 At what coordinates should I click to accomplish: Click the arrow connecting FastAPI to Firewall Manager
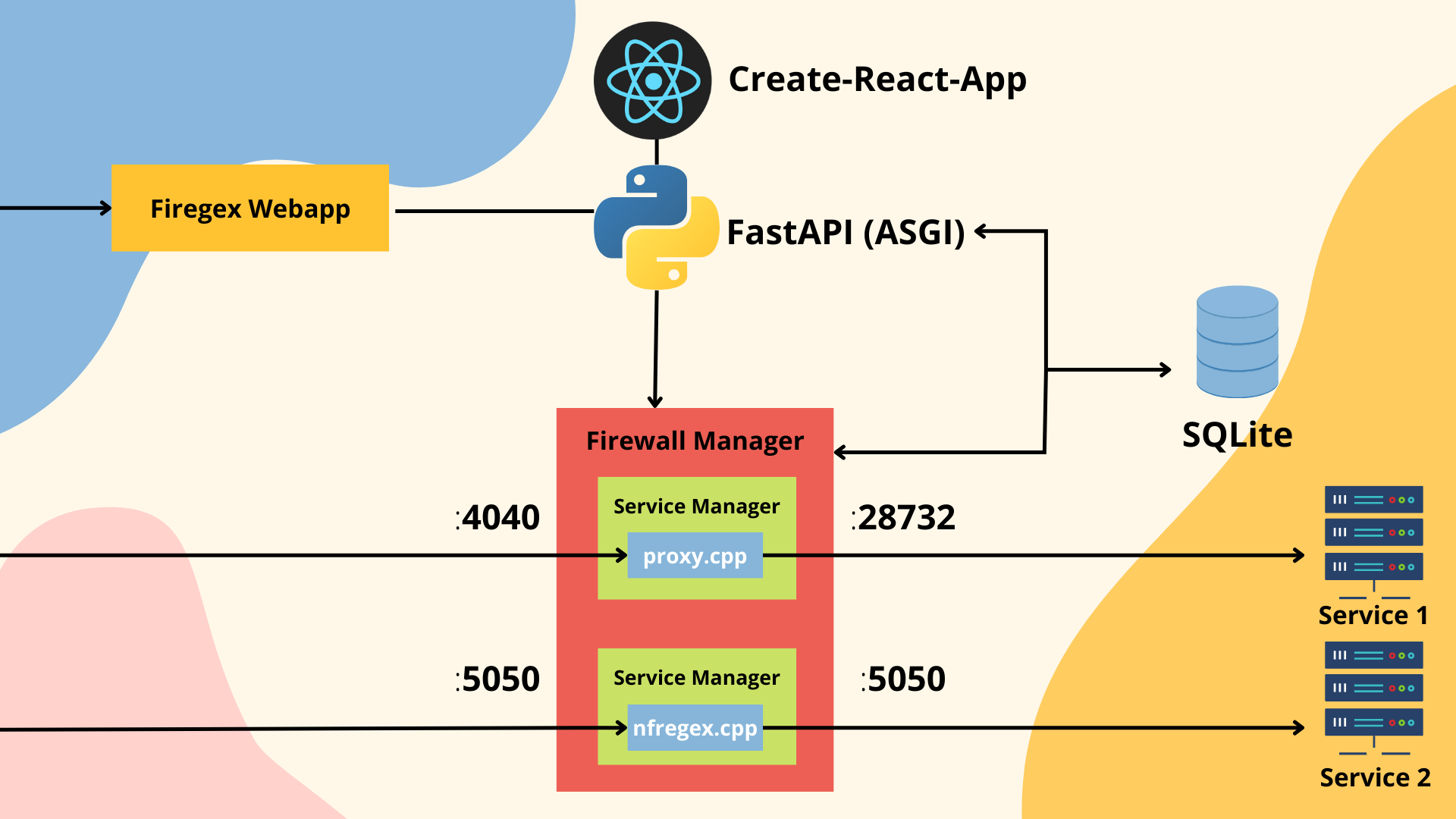click(x=654, y=349)
